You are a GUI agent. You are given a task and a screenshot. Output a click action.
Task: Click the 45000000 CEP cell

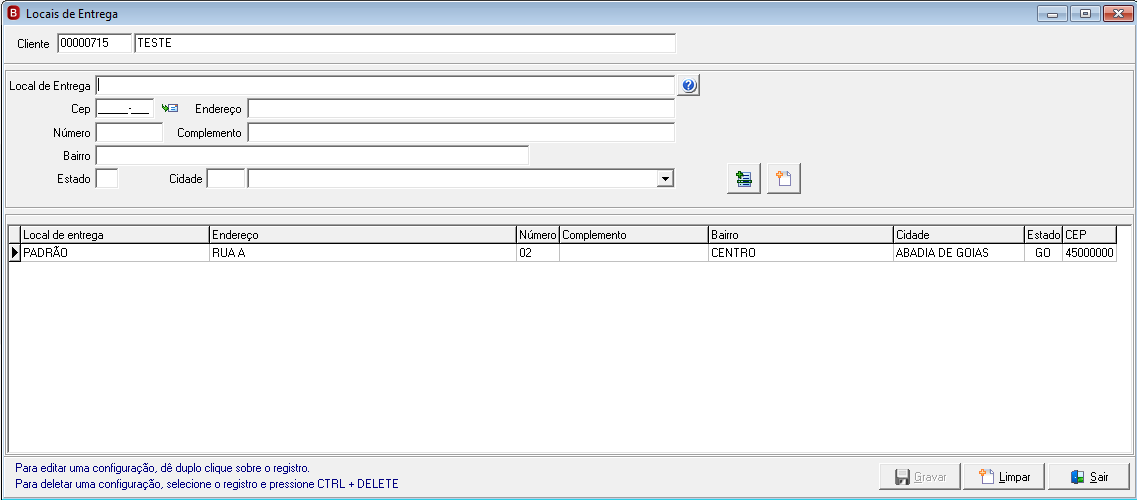(1089, 253)
